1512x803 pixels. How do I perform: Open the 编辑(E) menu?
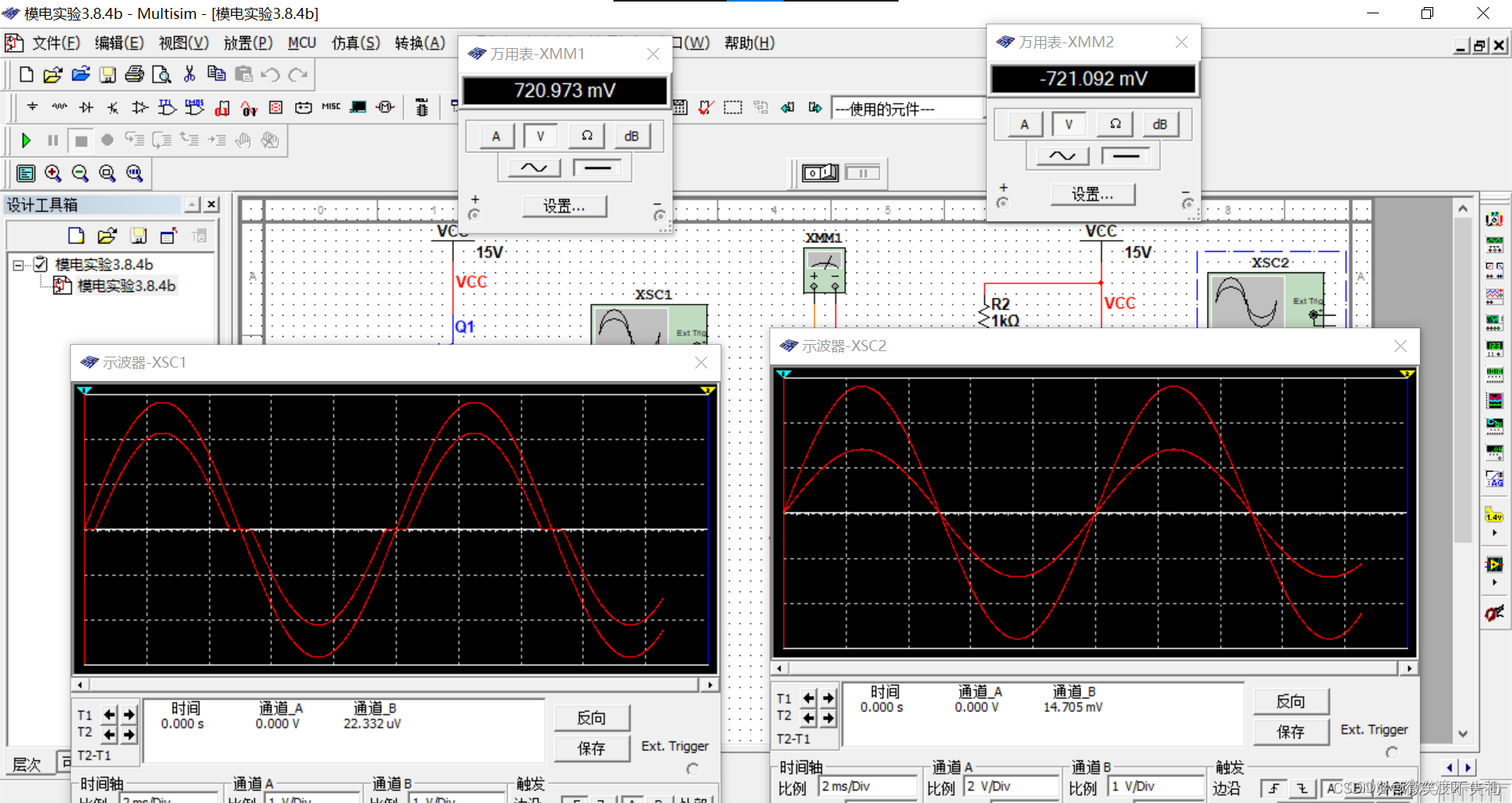[x=119, y=43]
